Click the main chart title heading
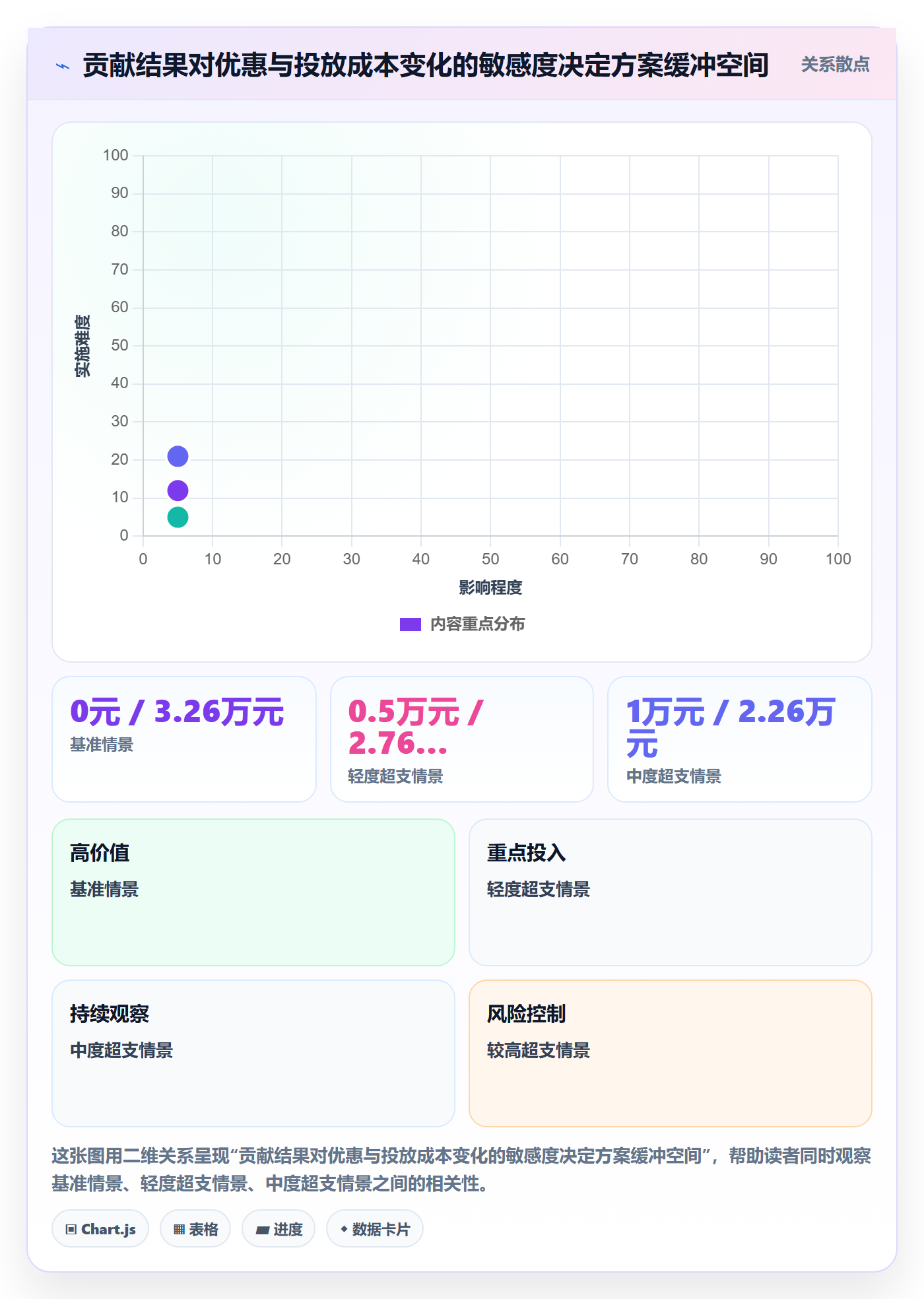Screen dimensions: 924x1299 (426, 65)
